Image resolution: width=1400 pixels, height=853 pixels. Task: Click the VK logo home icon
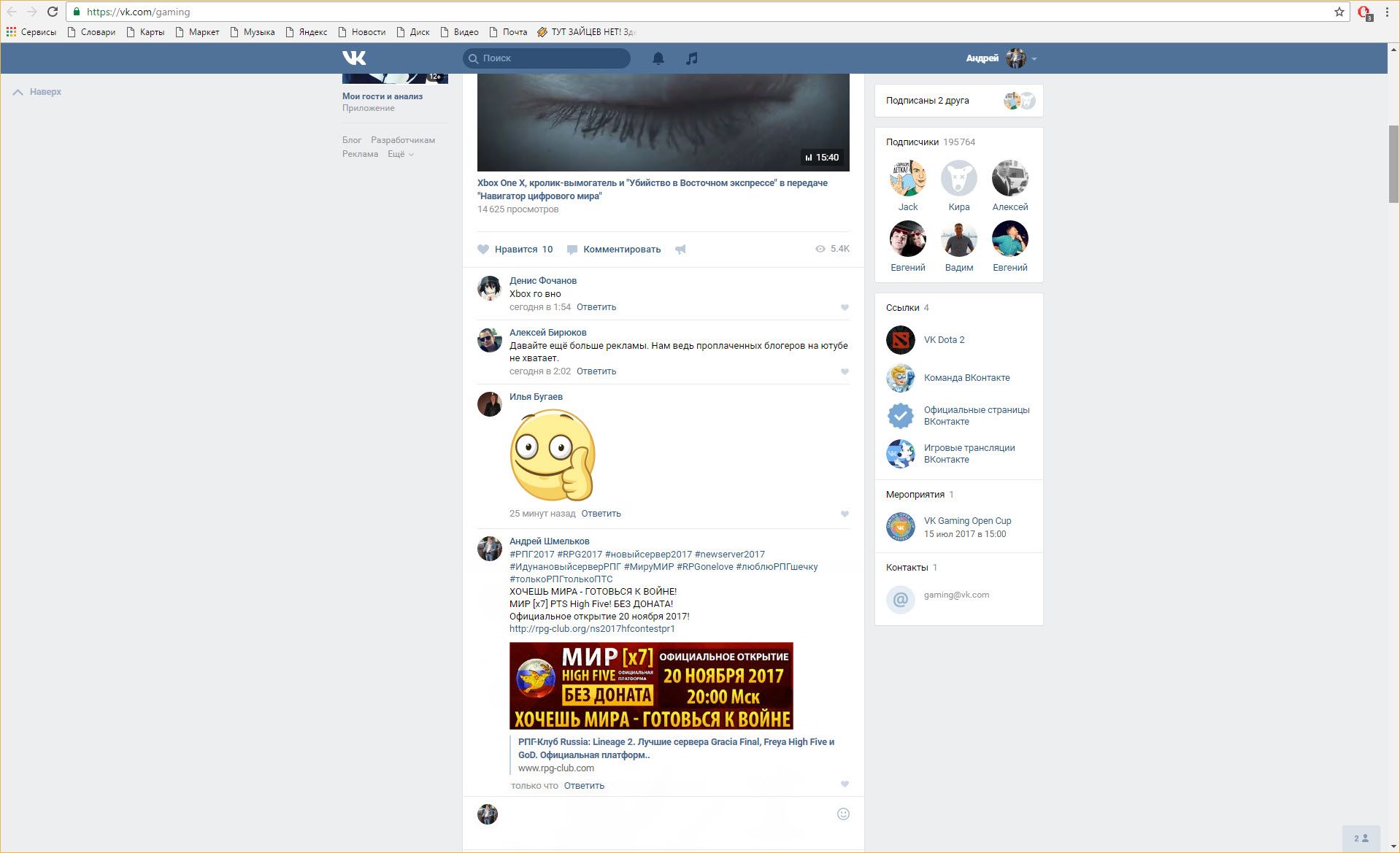click(354, 58)
